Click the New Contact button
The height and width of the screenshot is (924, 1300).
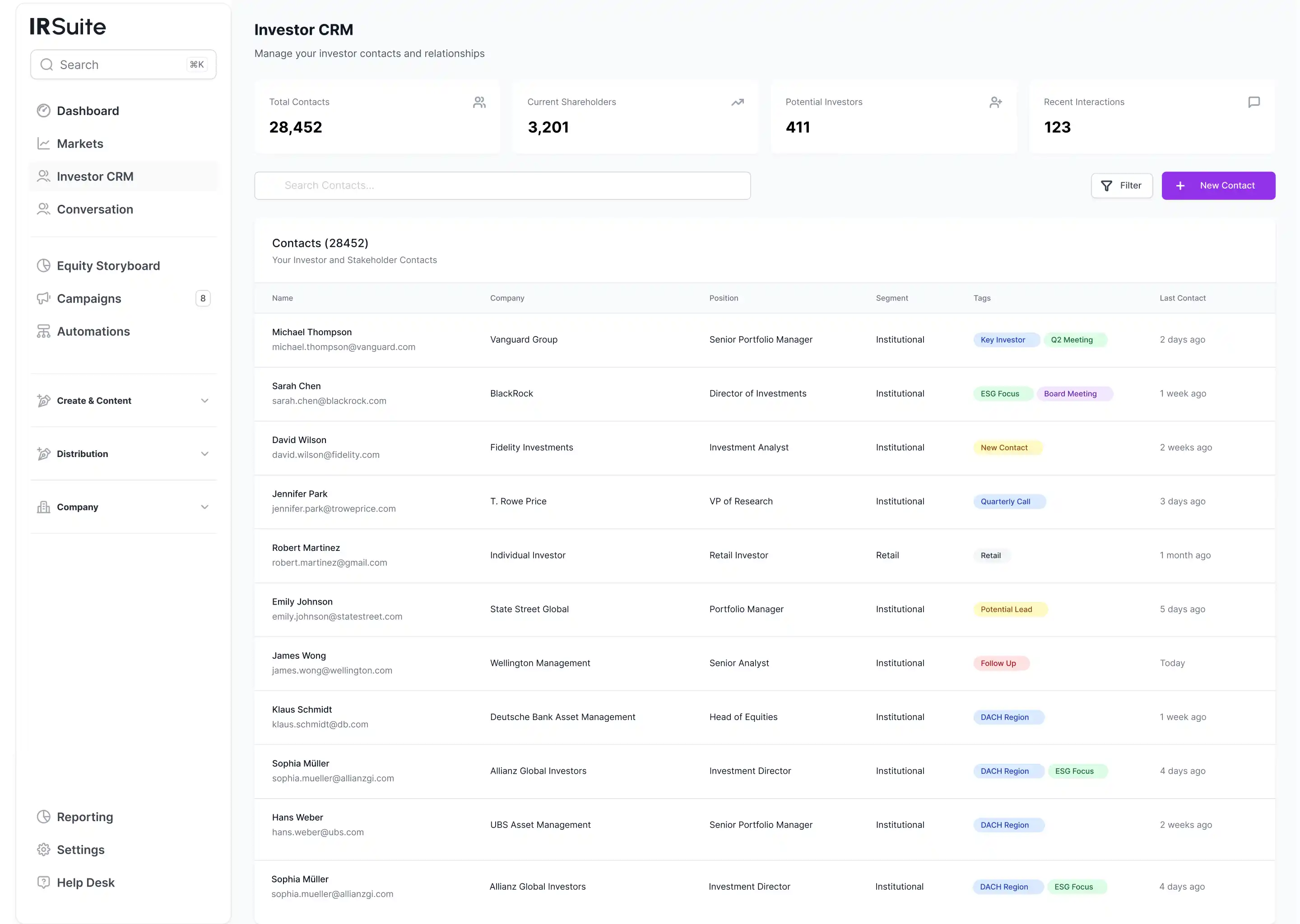click(1218, 185)
